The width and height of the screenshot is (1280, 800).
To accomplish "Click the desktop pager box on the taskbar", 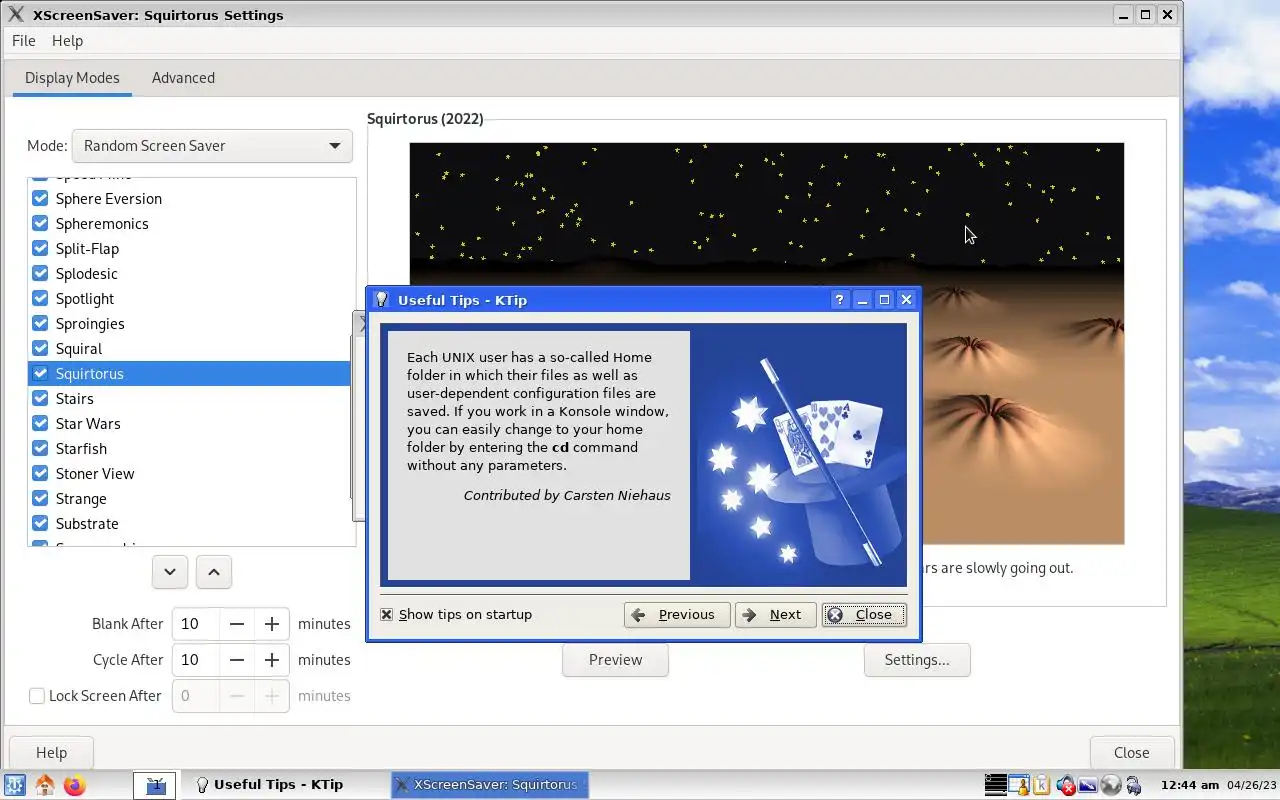I will pyautogui.click(x=155, y=785).
